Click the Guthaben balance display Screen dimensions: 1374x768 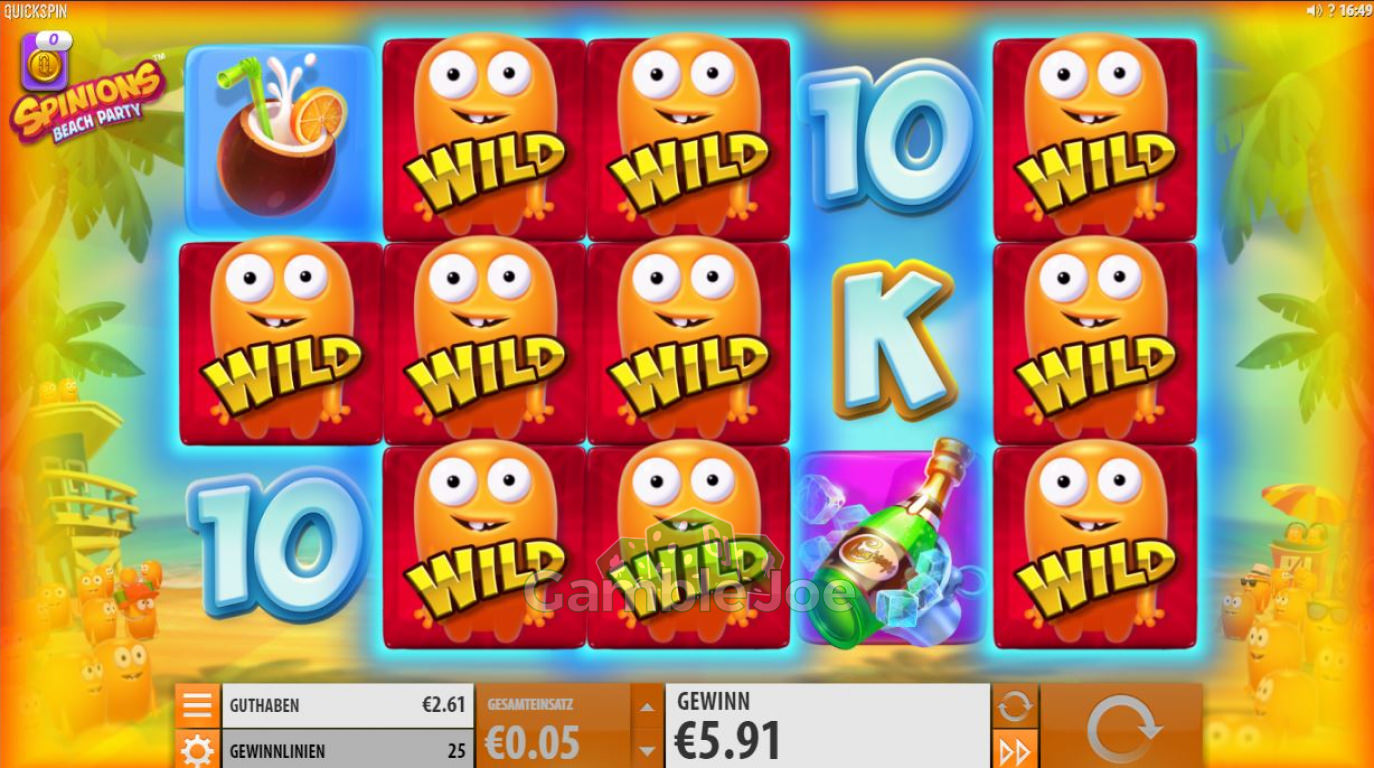coord(347,705)
